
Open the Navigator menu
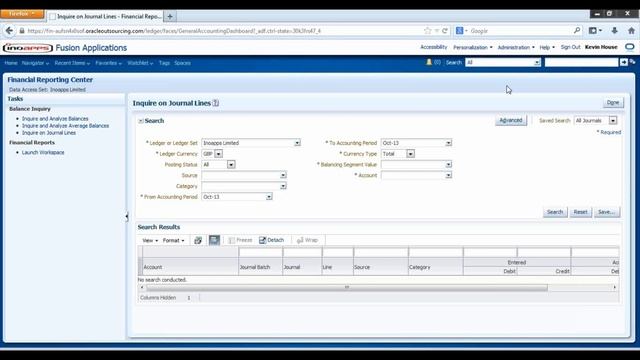point(35,63)
